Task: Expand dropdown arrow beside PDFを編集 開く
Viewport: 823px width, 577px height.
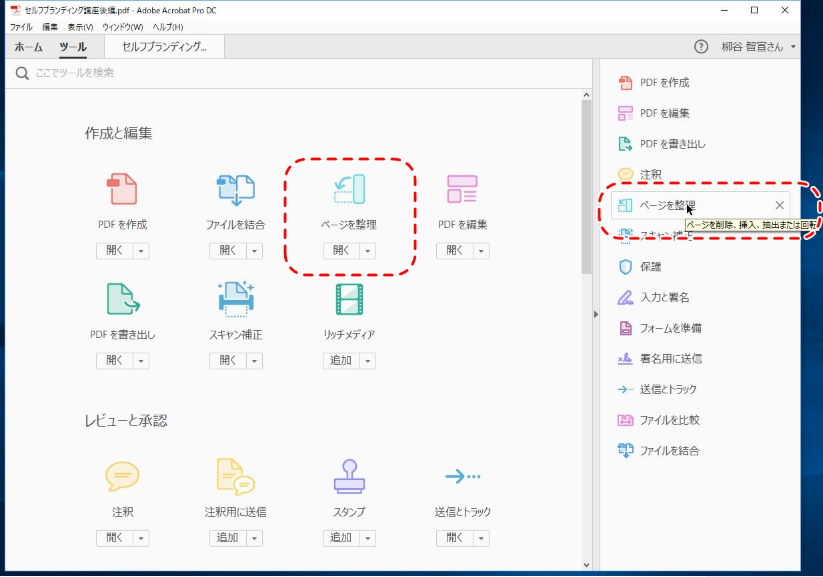Action: tap(481, 251)
